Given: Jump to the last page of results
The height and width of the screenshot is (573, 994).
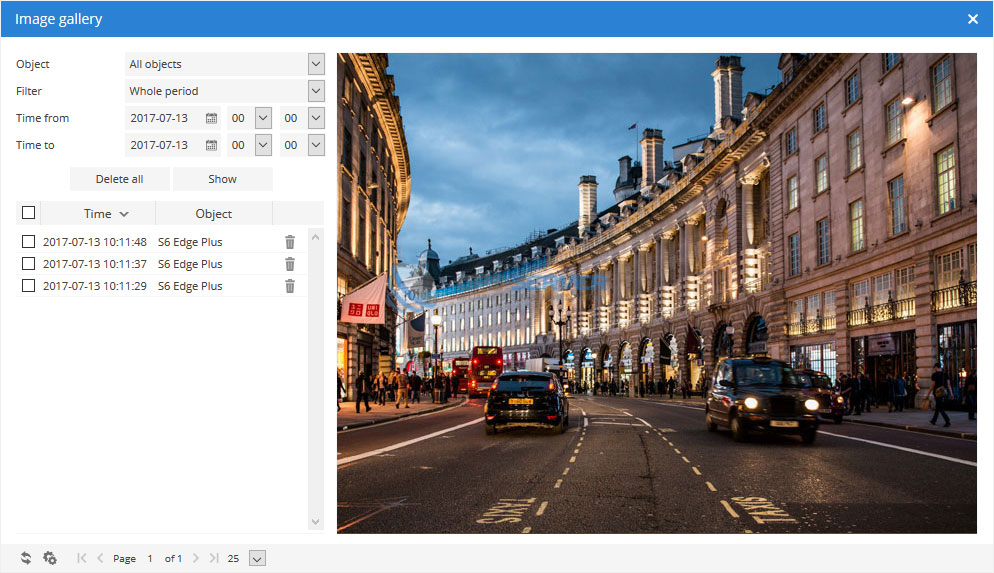Looking at the screenshot, I should (213, 558).
